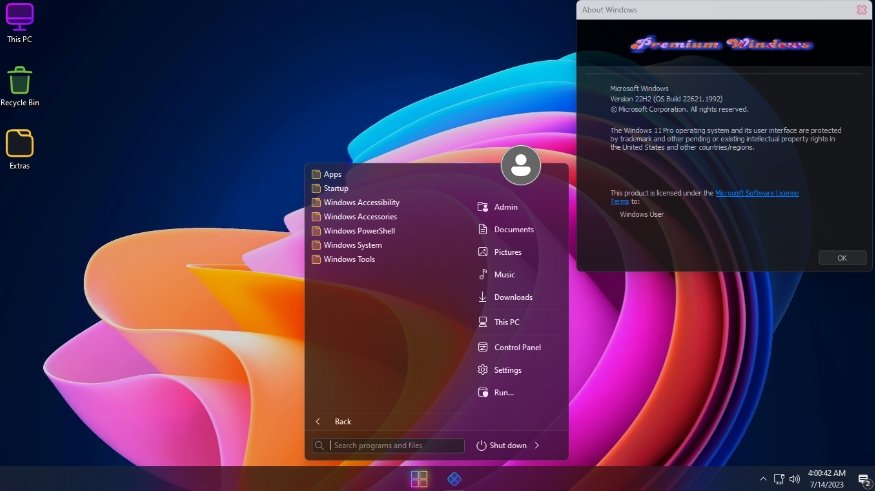Open volume control tray icon
This screenshot has height=491, width=875.
795,479
